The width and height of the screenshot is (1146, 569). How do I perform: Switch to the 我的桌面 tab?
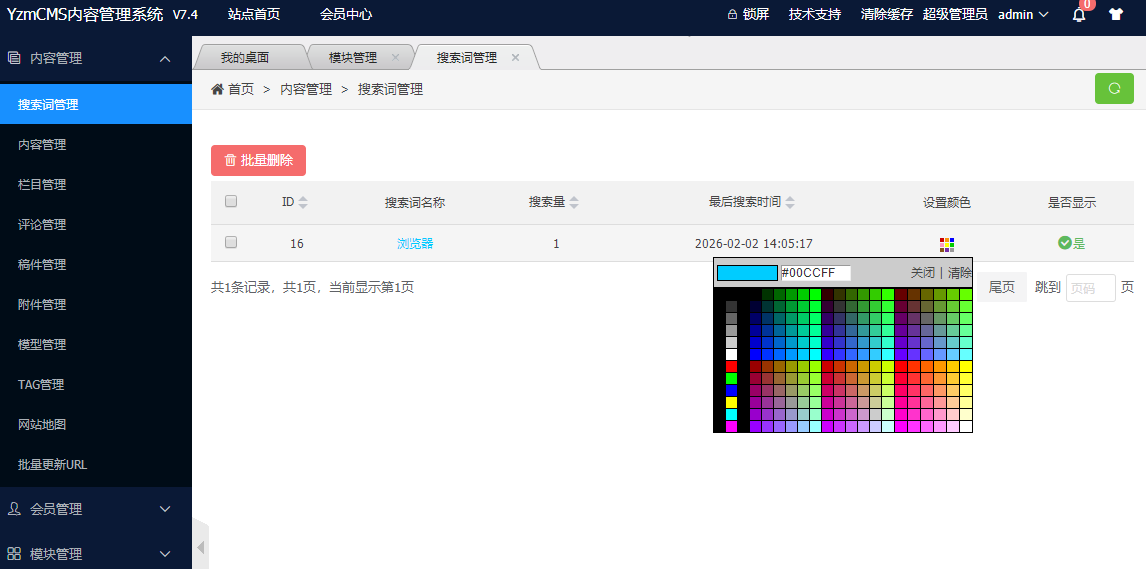point(245,58)
